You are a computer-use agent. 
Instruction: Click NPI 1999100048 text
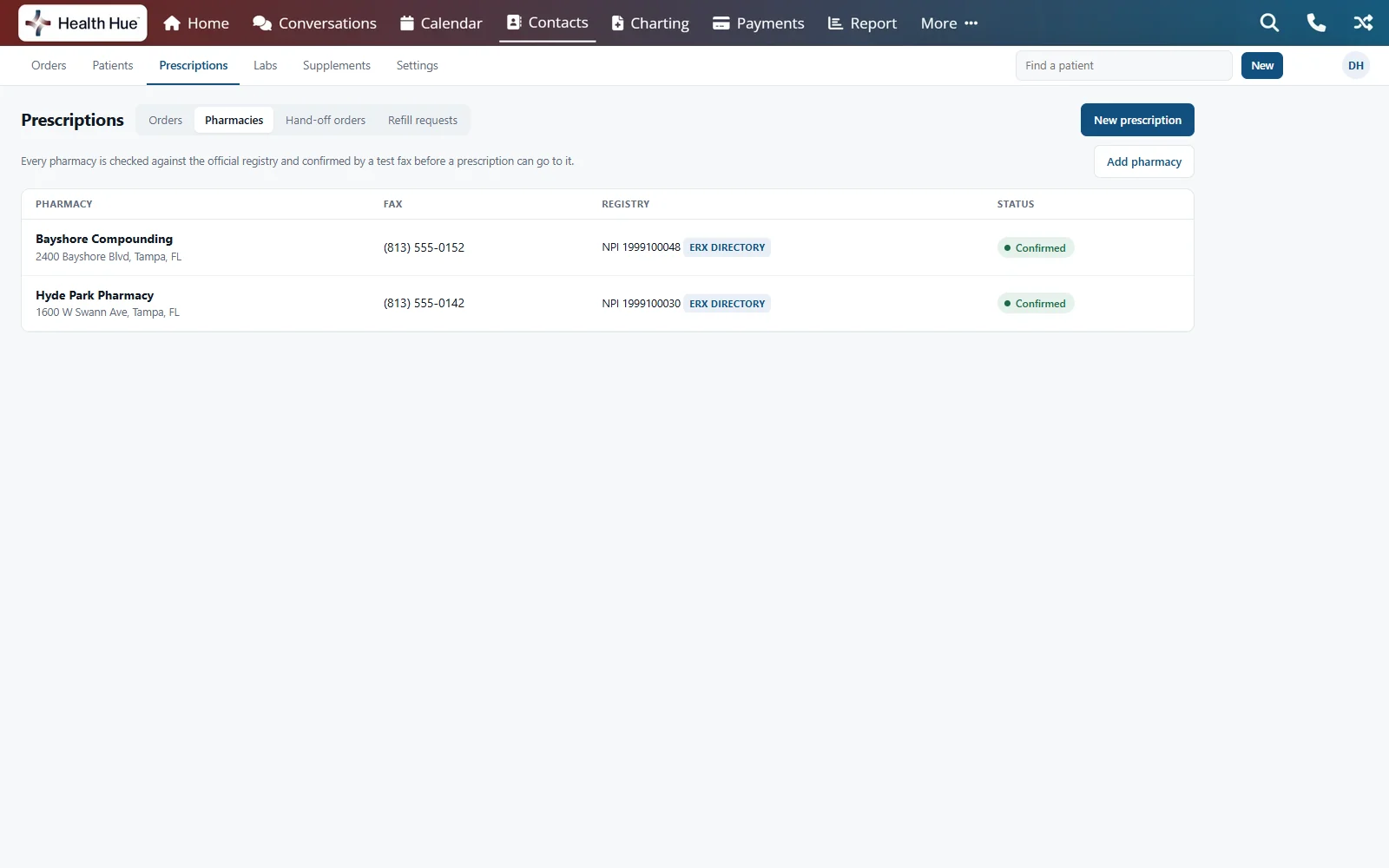coord(641,247)
